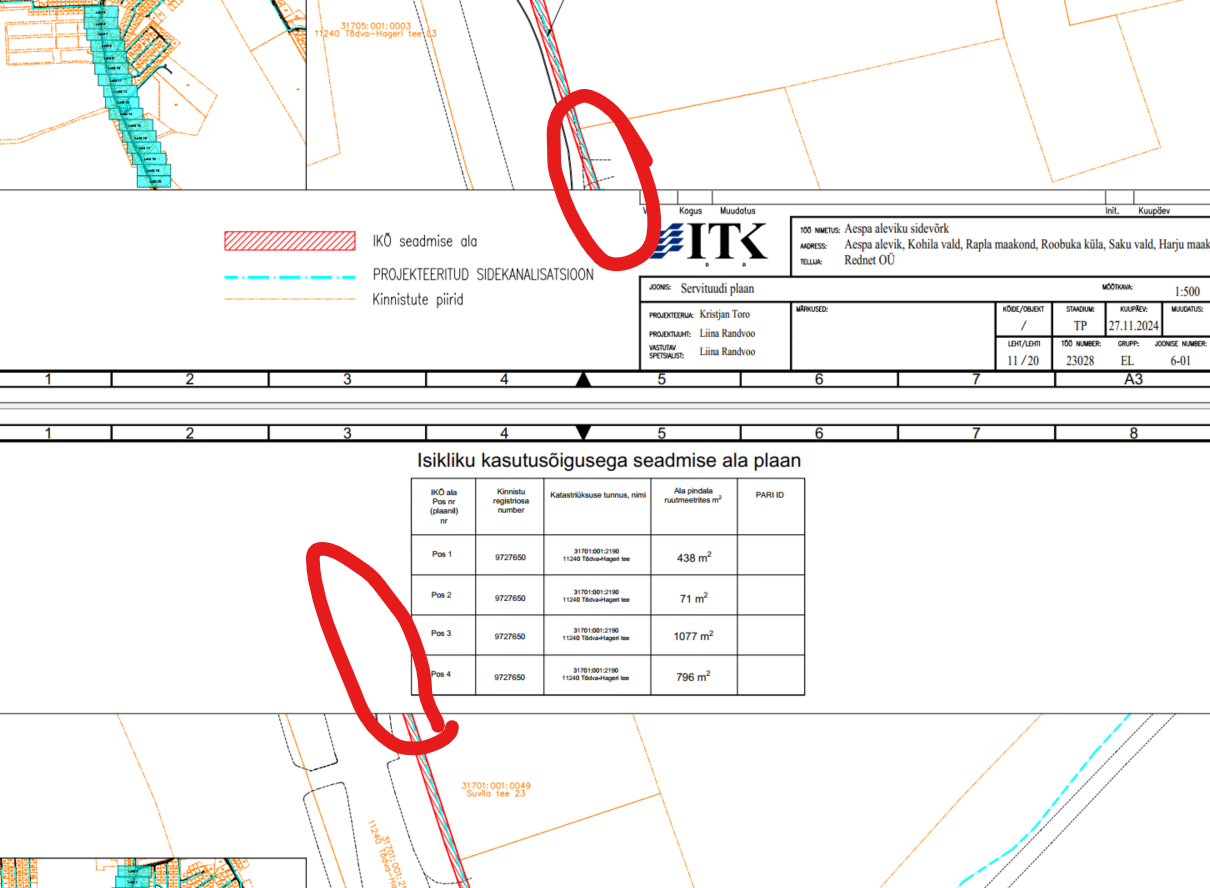Click the heading Isikliku kasutusõigusega seadmise ala plaan
This screenshot has height=888, width=1210.
[x=608, y=461]
